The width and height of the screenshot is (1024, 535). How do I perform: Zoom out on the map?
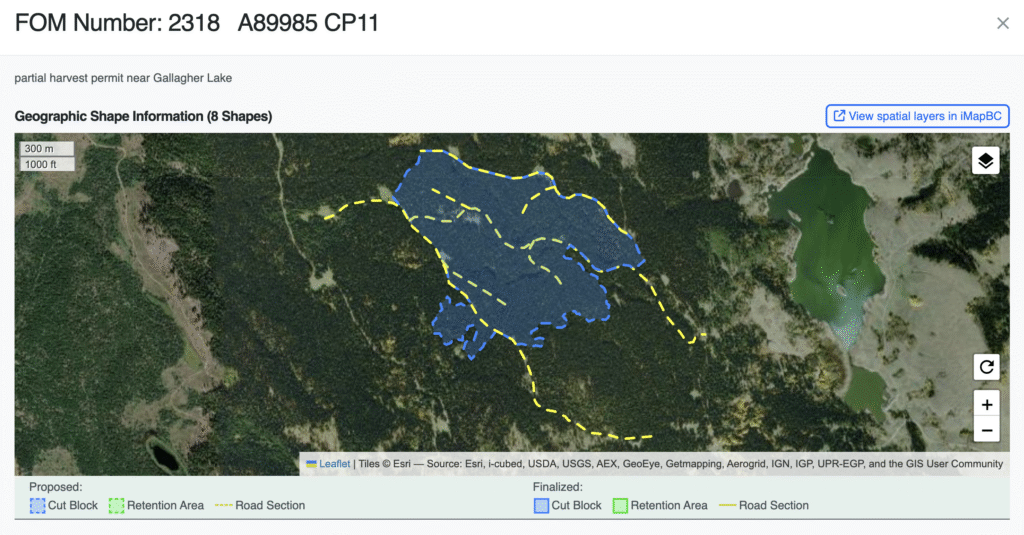[x=986, y=430]
